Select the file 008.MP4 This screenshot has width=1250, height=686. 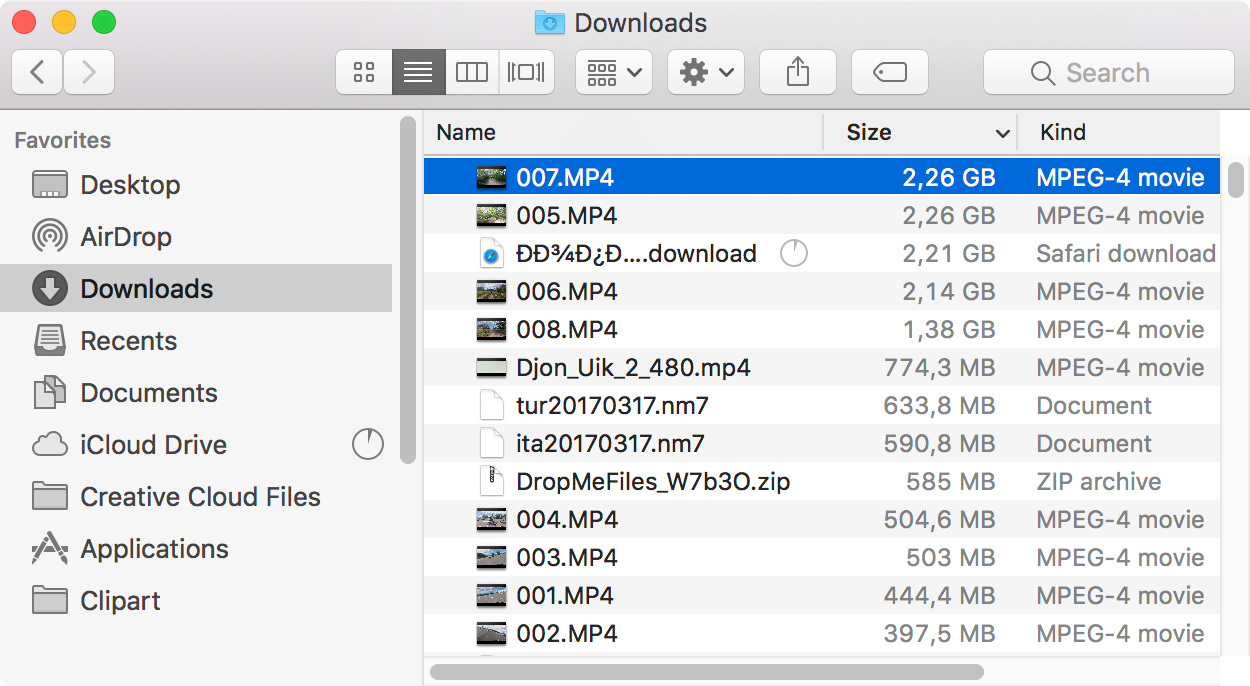[x=822, y=330]
